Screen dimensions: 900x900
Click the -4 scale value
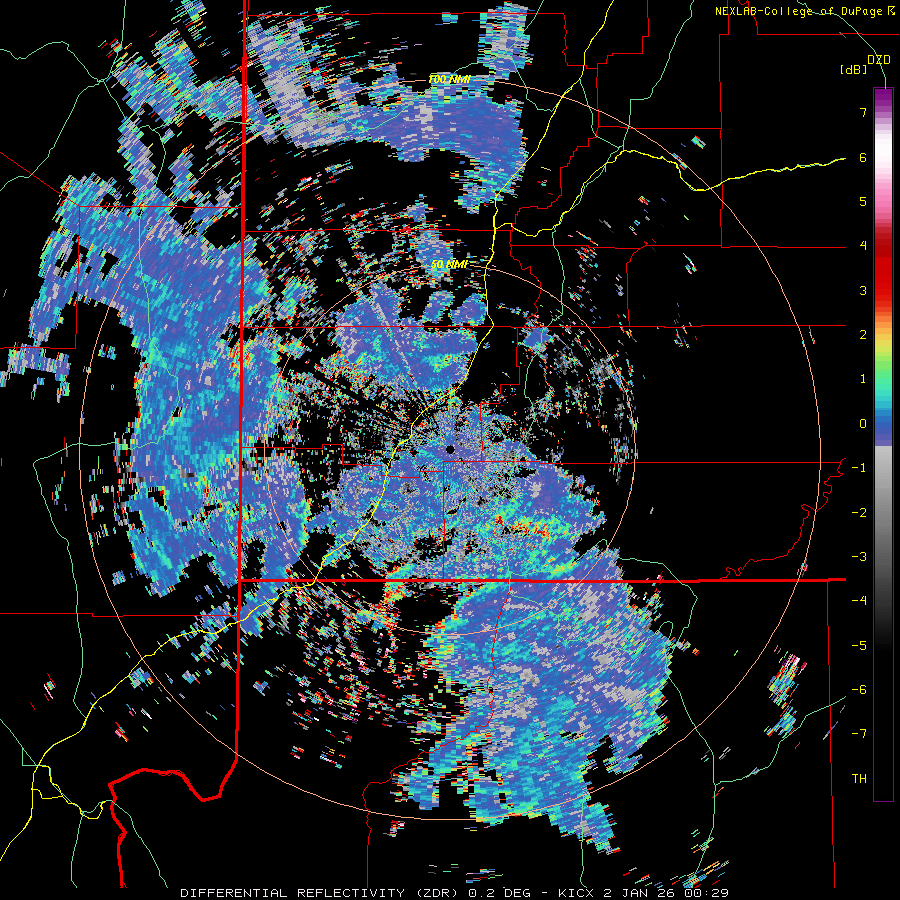[x=859, y=601]
